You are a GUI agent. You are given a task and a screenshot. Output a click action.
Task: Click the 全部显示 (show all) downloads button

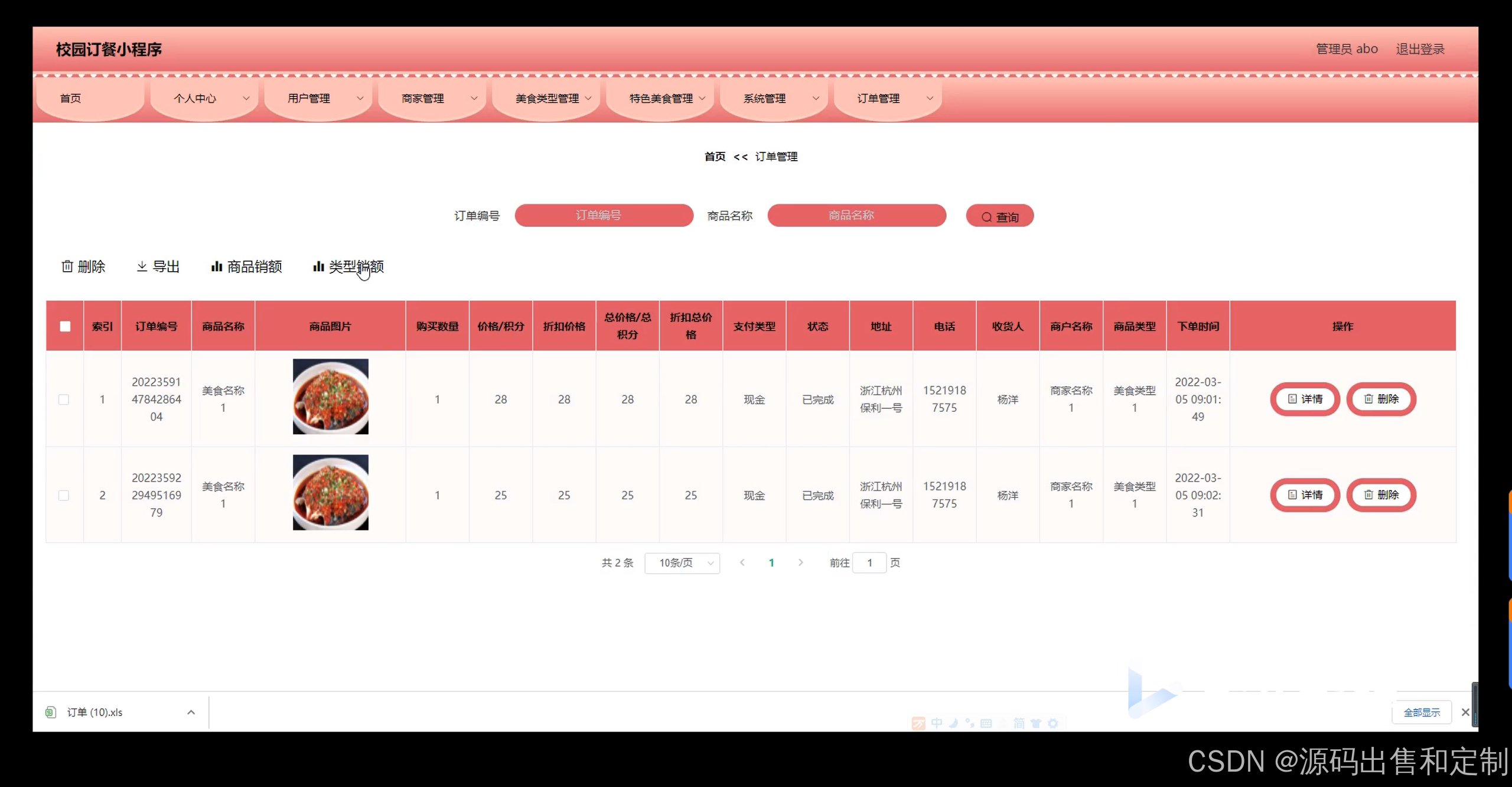[1422, 713]
